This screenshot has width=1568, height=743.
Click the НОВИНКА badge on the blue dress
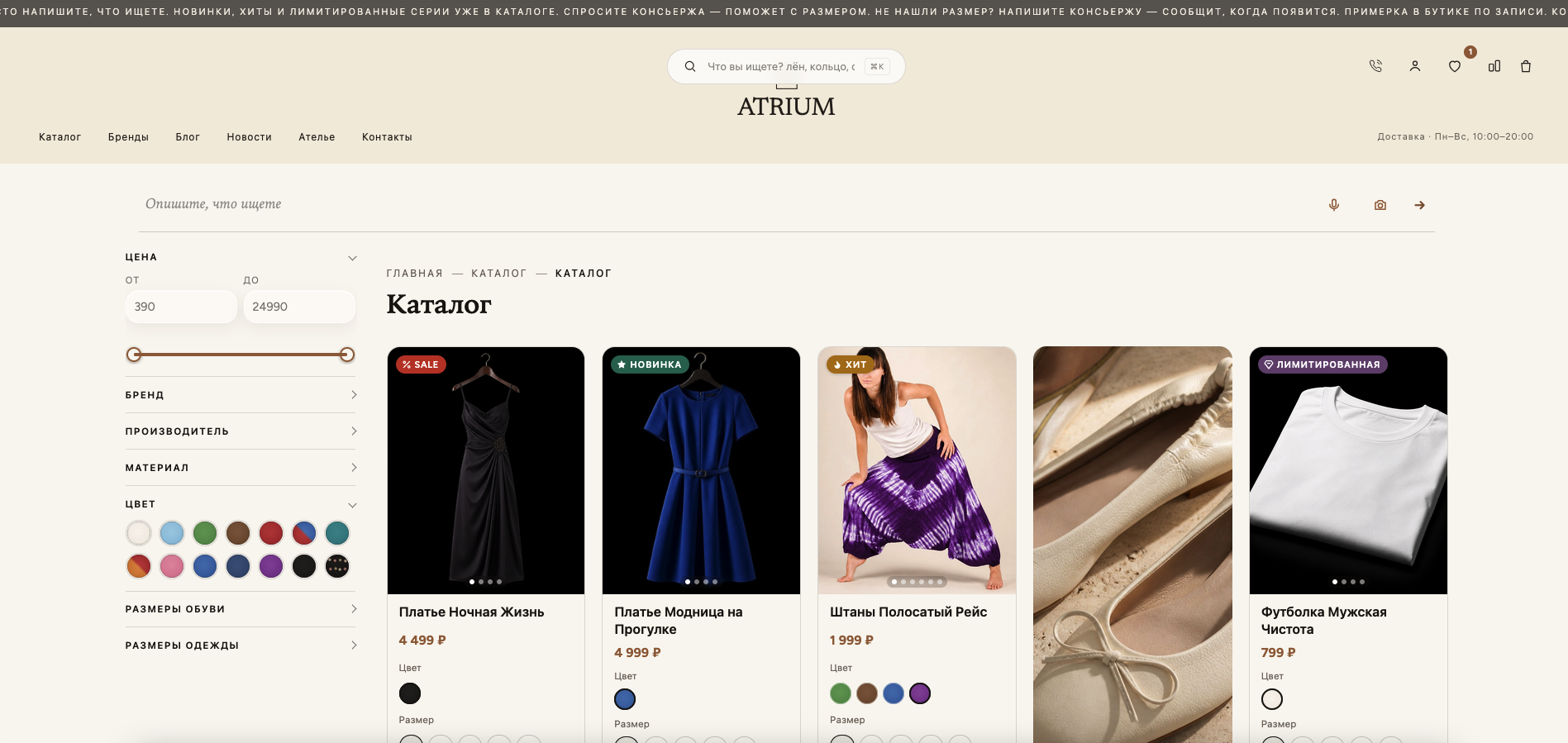point(650,364)
